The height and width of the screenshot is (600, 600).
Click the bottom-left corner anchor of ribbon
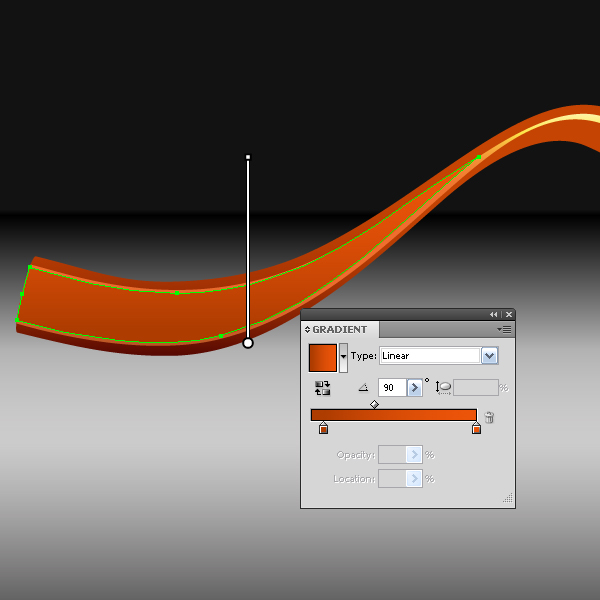[17, 320]
